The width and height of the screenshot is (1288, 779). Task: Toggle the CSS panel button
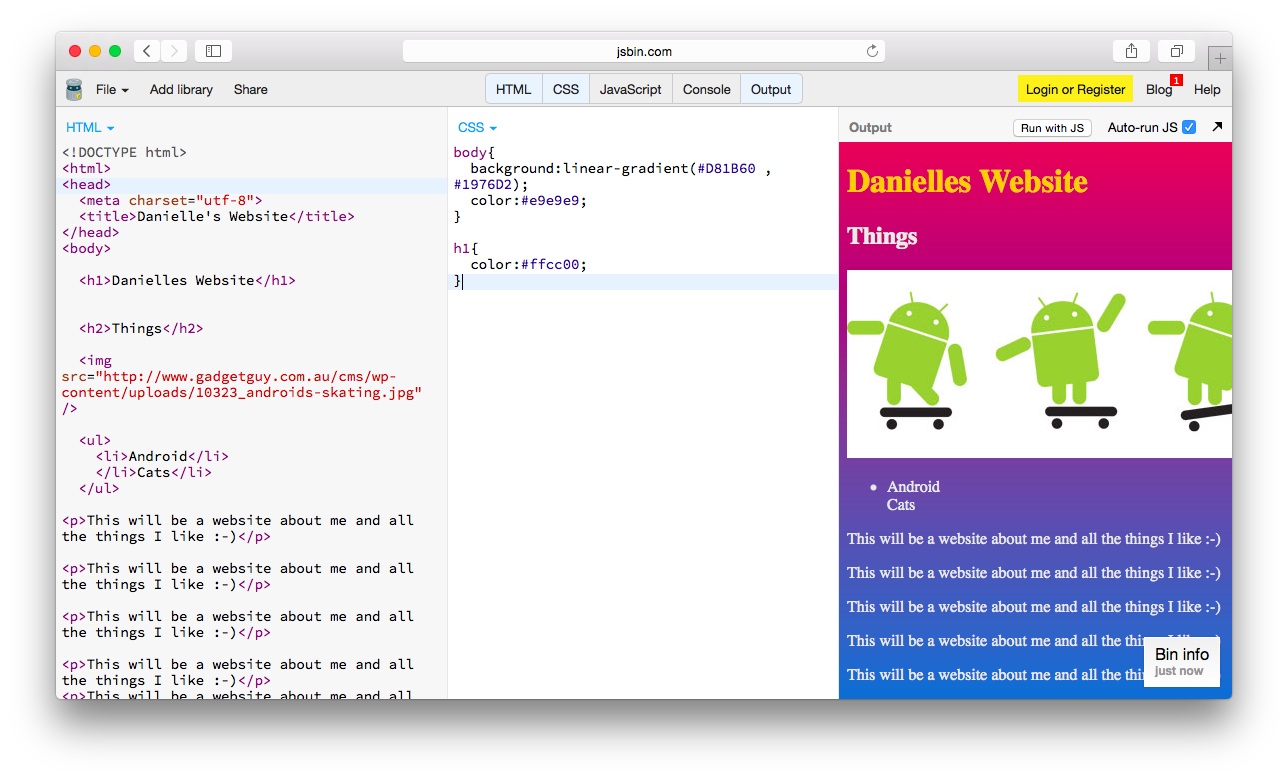point(566,89)
